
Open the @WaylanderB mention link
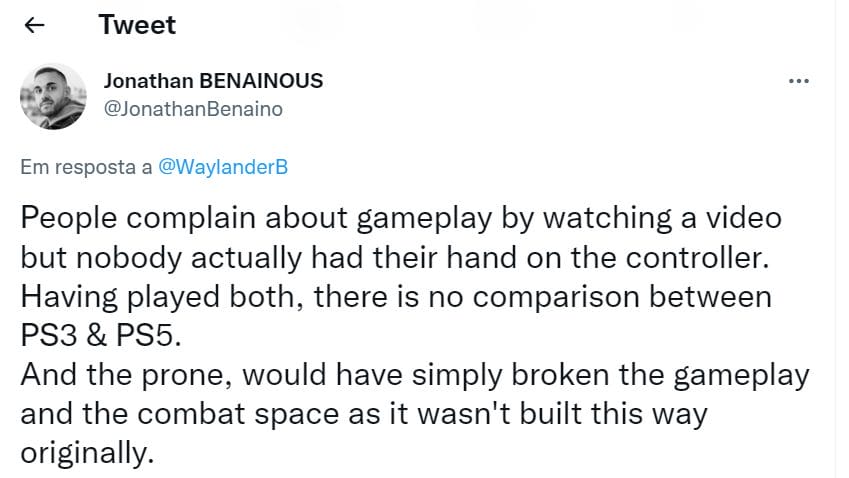coord(223,167)
